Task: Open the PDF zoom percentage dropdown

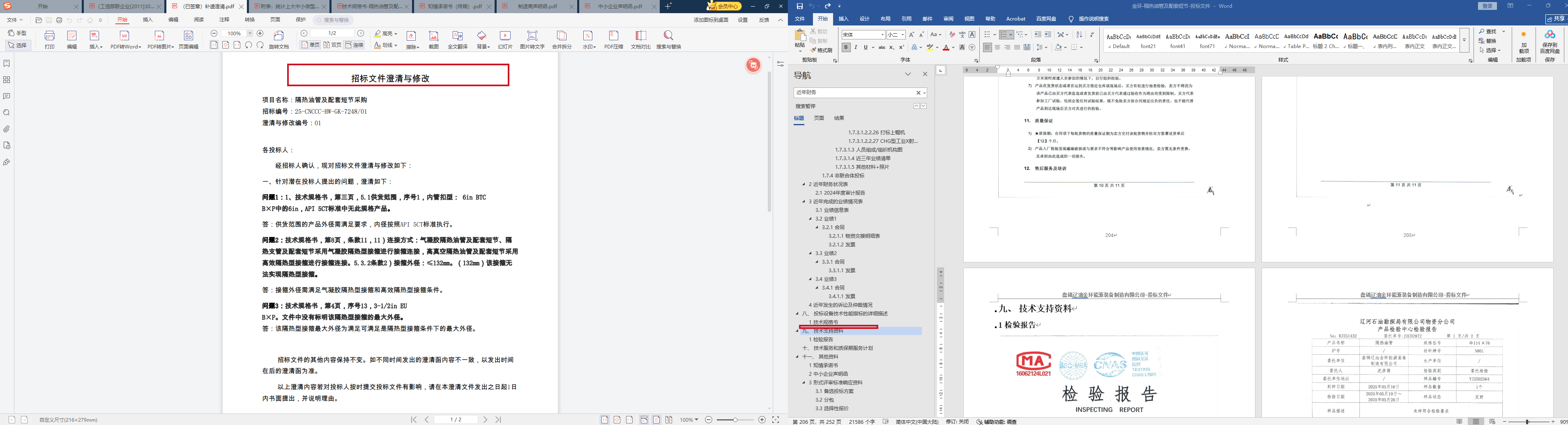Action: click(x=250, y=34)
